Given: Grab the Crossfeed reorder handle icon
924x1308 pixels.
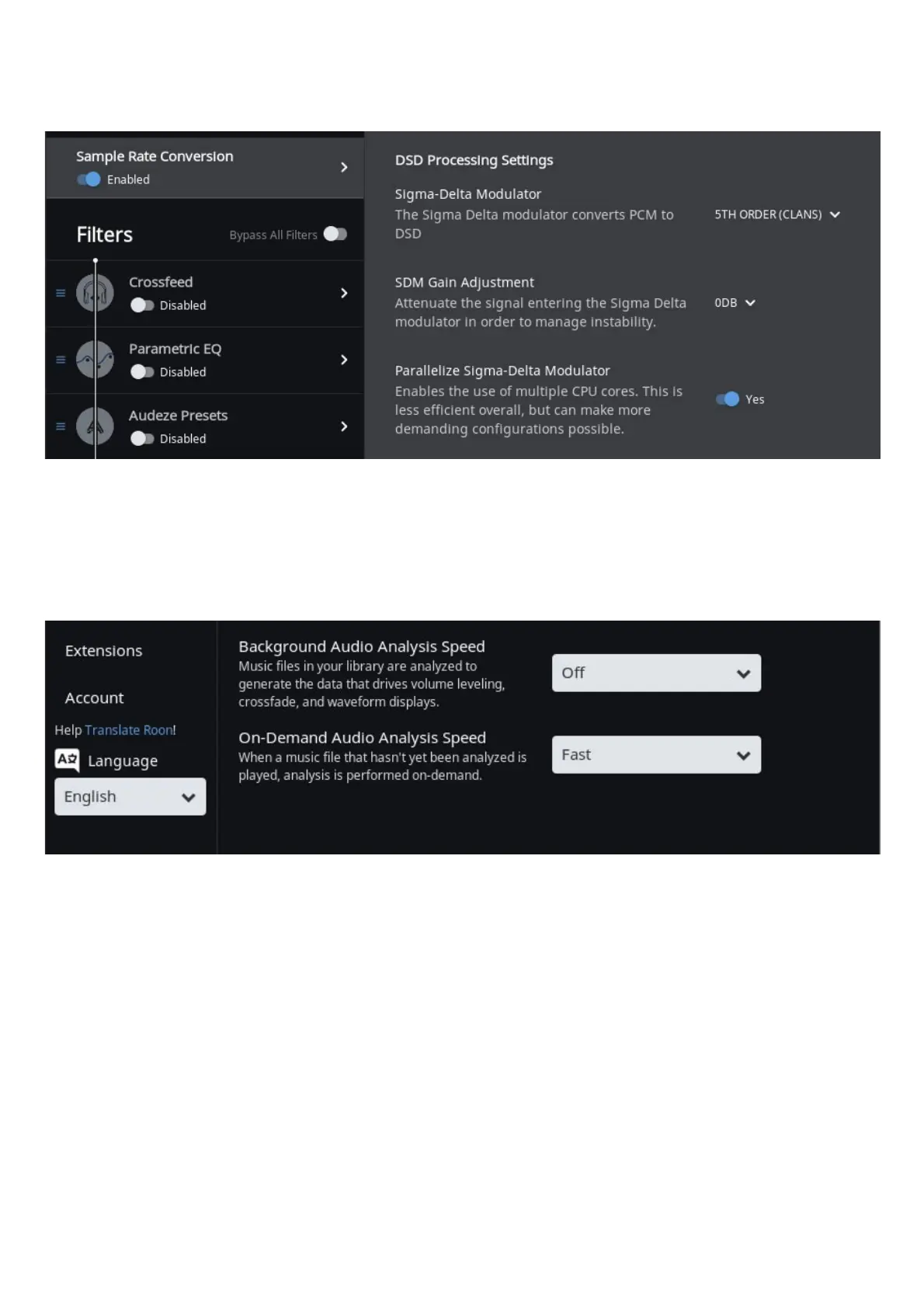Looking at the screenshot, I should (61, 293).
